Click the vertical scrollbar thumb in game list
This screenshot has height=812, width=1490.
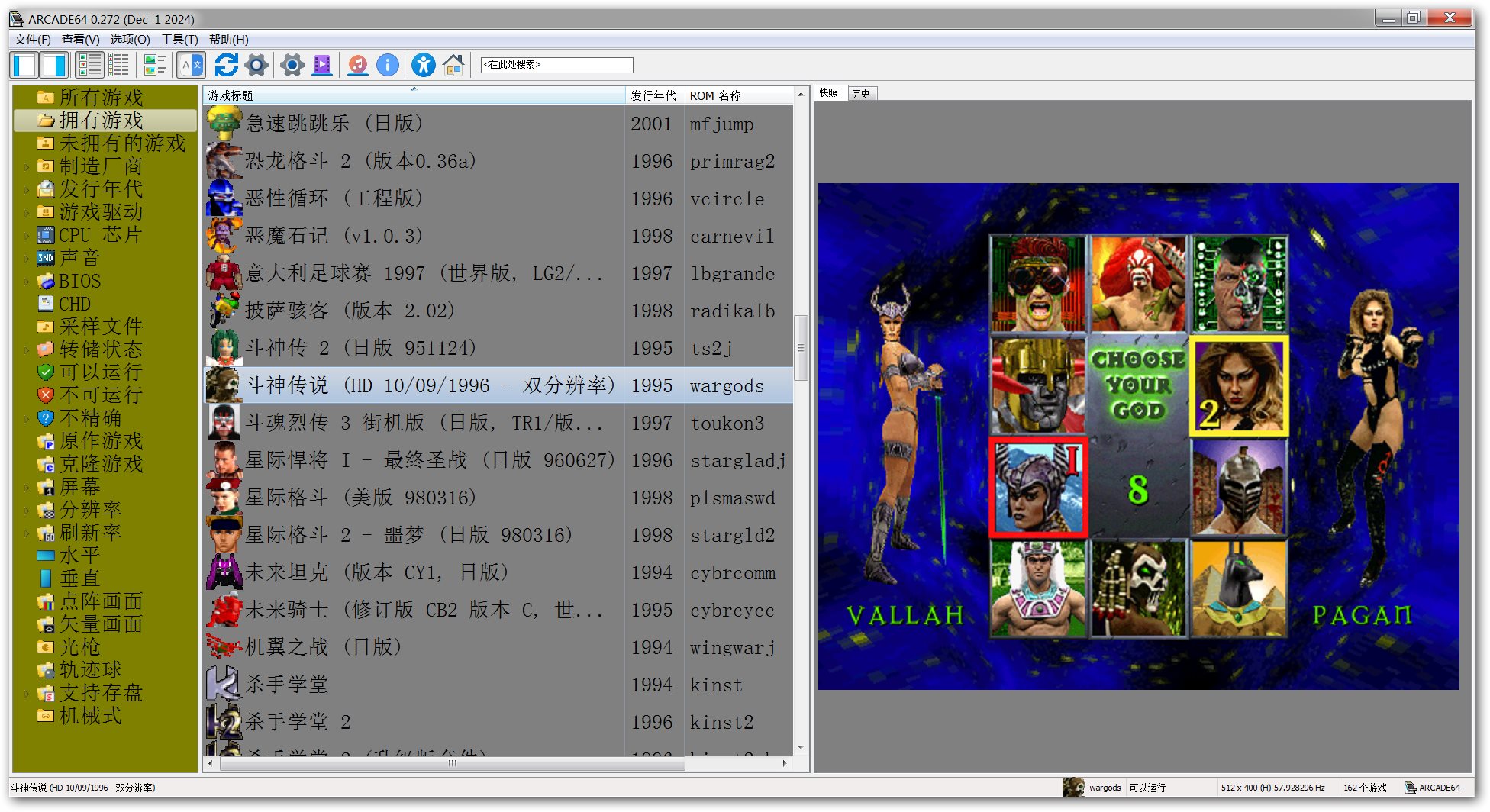pos(801,348)
